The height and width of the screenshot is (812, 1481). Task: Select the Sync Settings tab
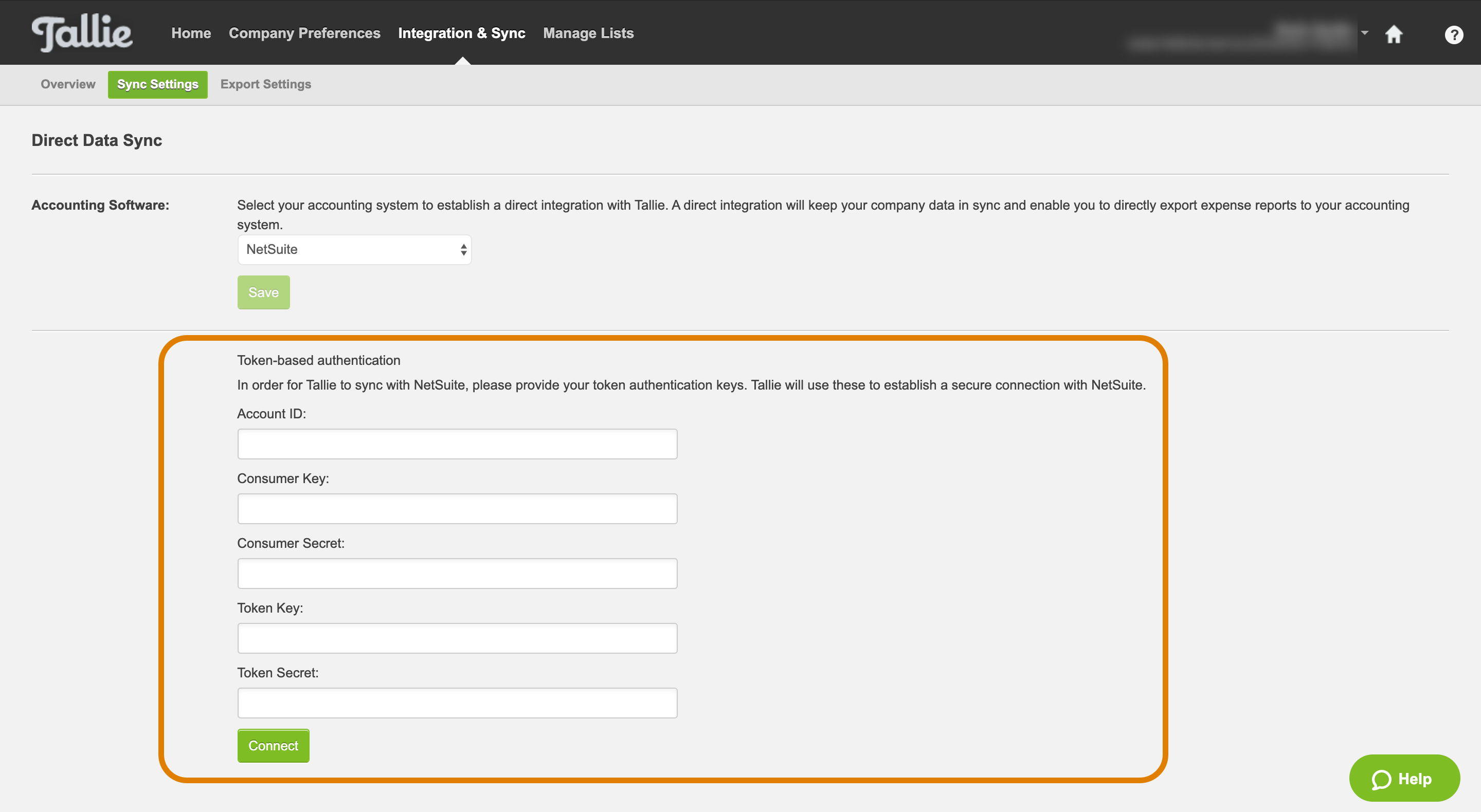(157, 84)
